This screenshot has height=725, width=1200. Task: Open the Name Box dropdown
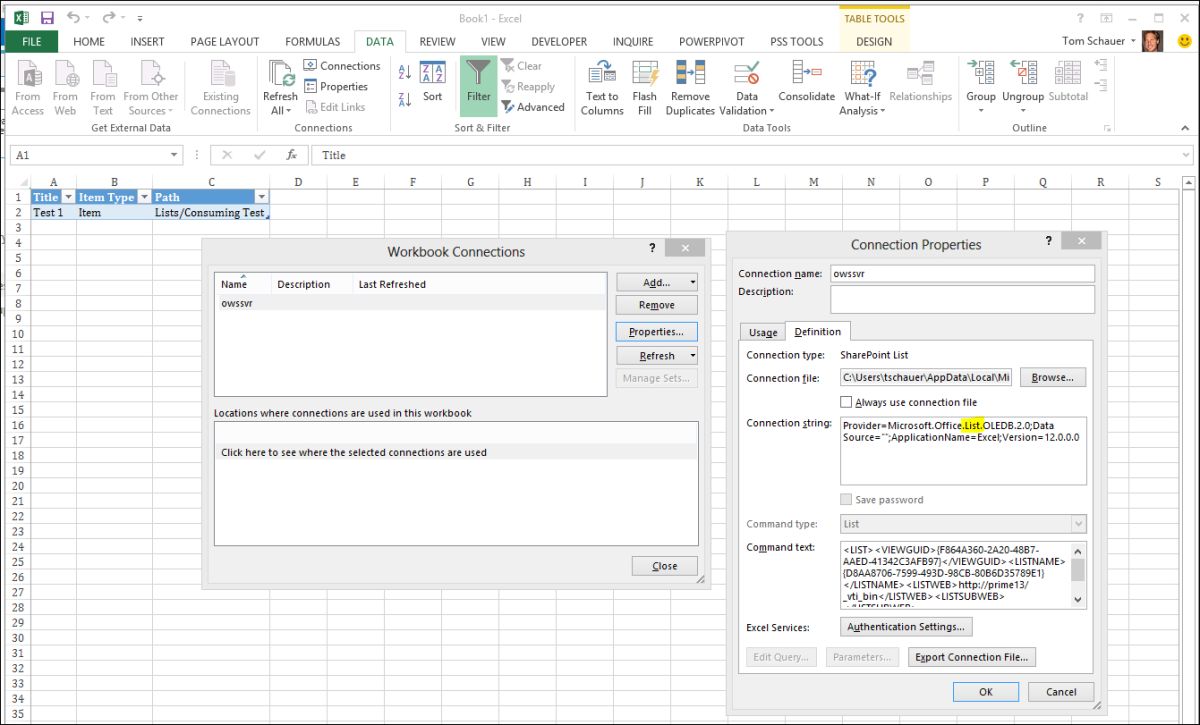(x=175, y=155)
